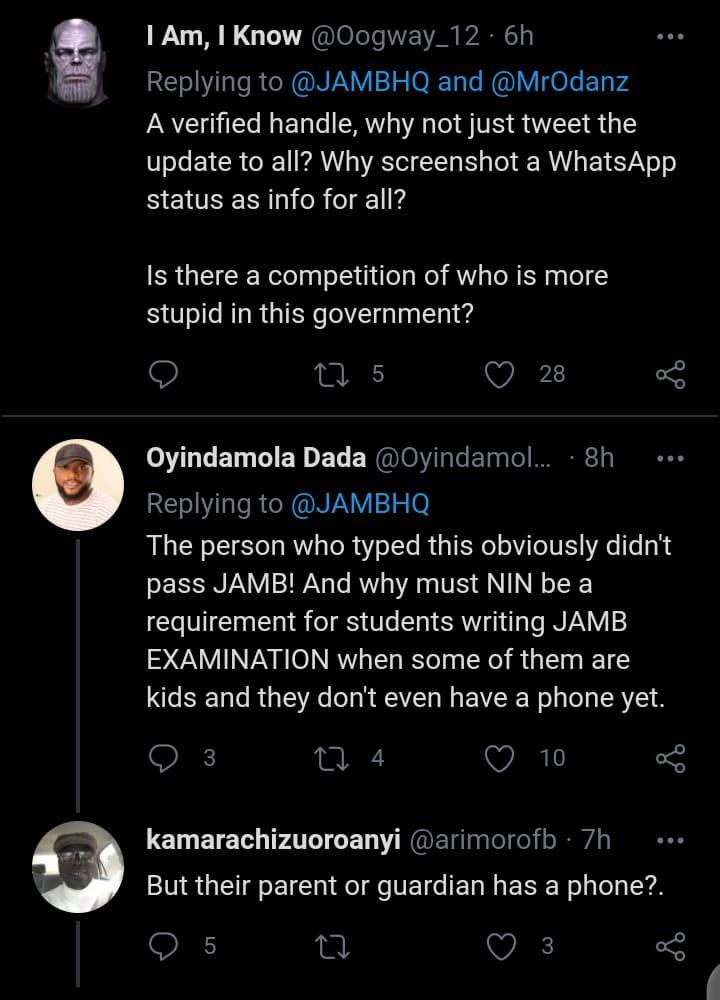Viewport: 720px width, 1000px height.
Task: Open @JAMBHQ link in Oyindamola's reply
Action: pyautogui.click(x=359, y=504)
